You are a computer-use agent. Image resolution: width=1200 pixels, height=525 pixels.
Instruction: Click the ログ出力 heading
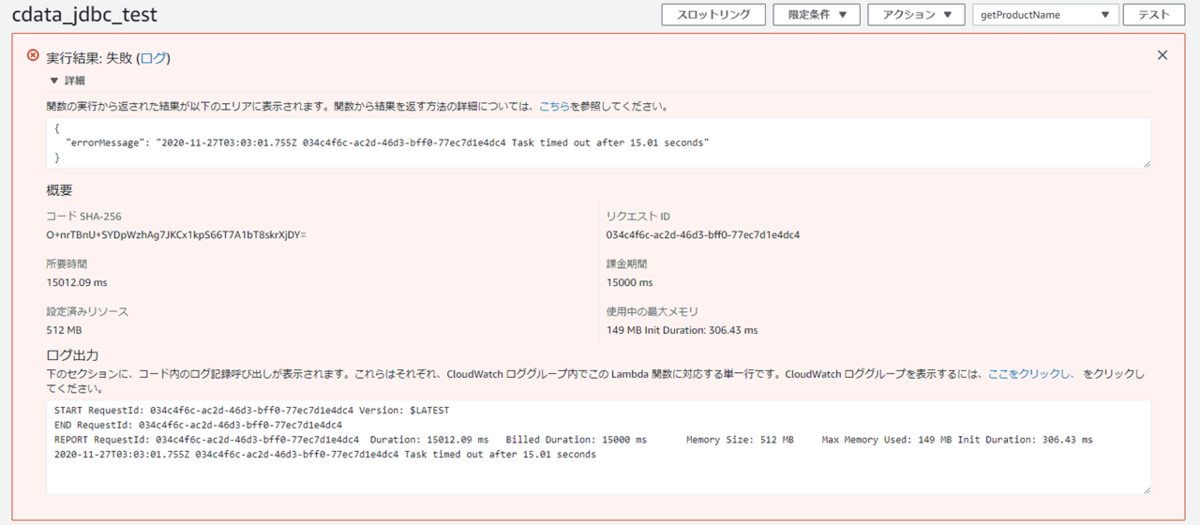[x=73, y=355]
